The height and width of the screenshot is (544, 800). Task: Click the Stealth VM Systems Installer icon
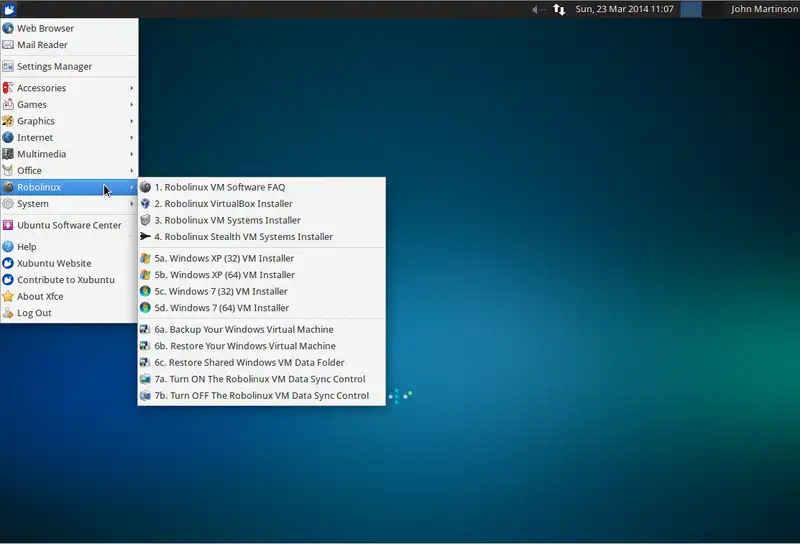(x=146, y=237)
